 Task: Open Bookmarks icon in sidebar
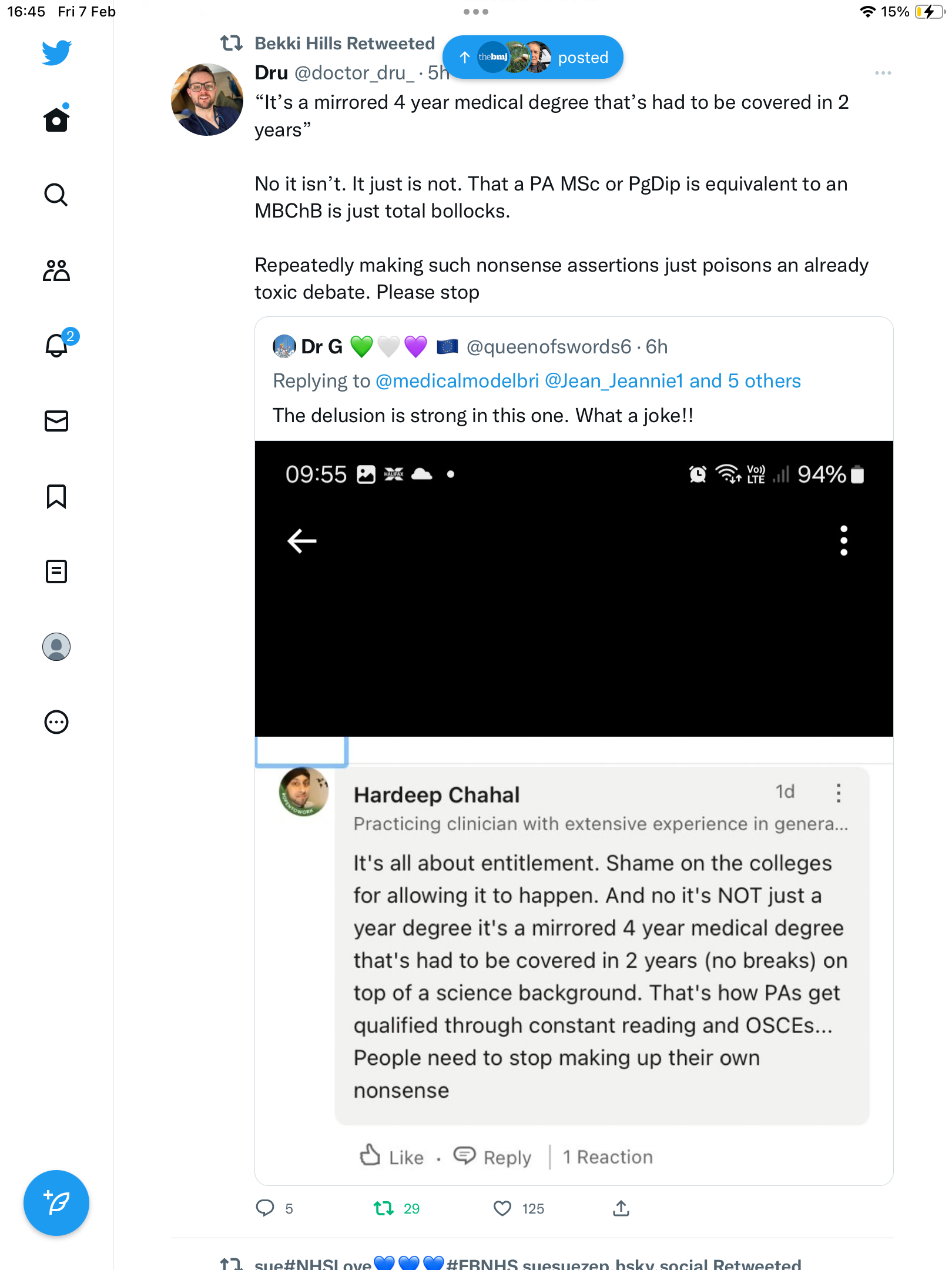point(56,496)
